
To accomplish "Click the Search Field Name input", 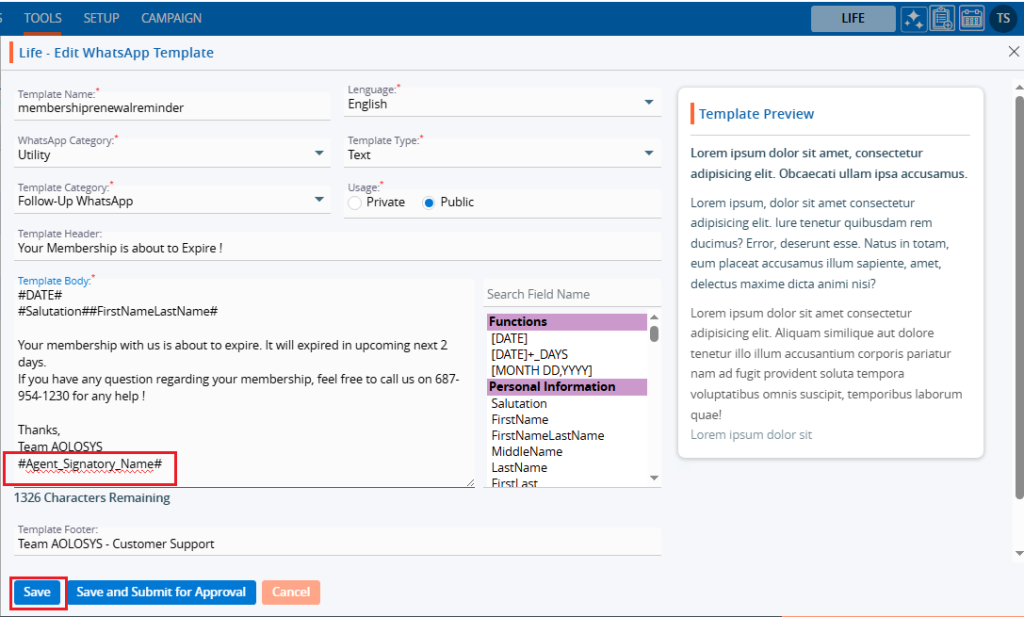I will click(x=570, y=294).
